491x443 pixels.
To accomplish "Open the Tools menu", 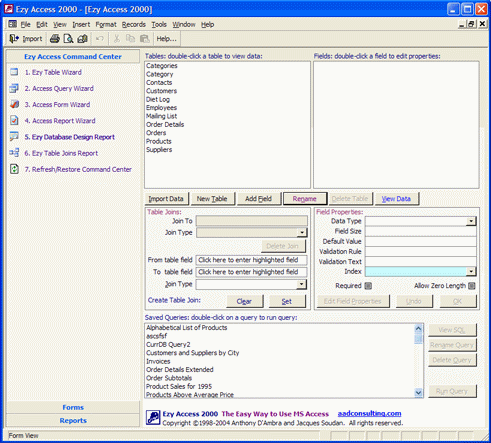I will (x=159, y=25).
